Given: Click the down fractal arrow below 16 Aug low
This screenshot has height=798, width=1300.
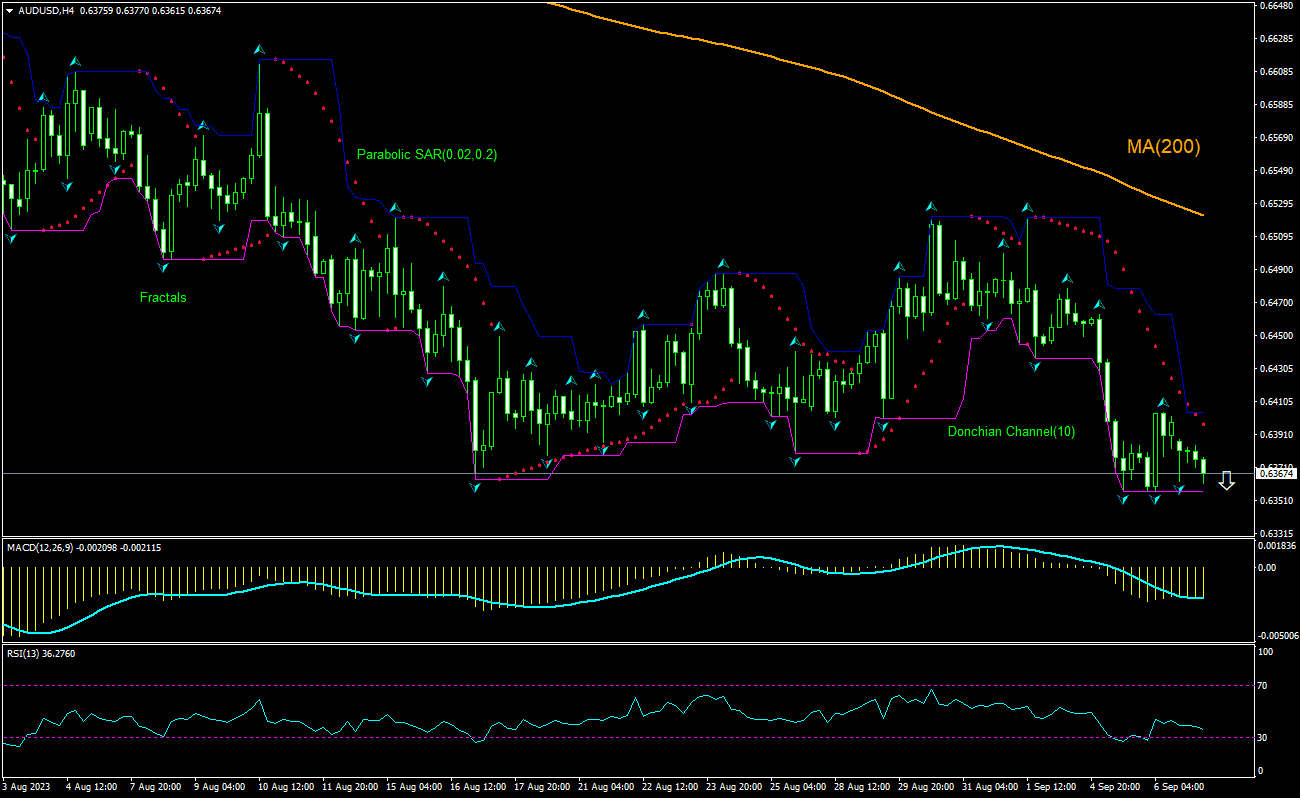Looking at the screenshot, I should 475,486.
